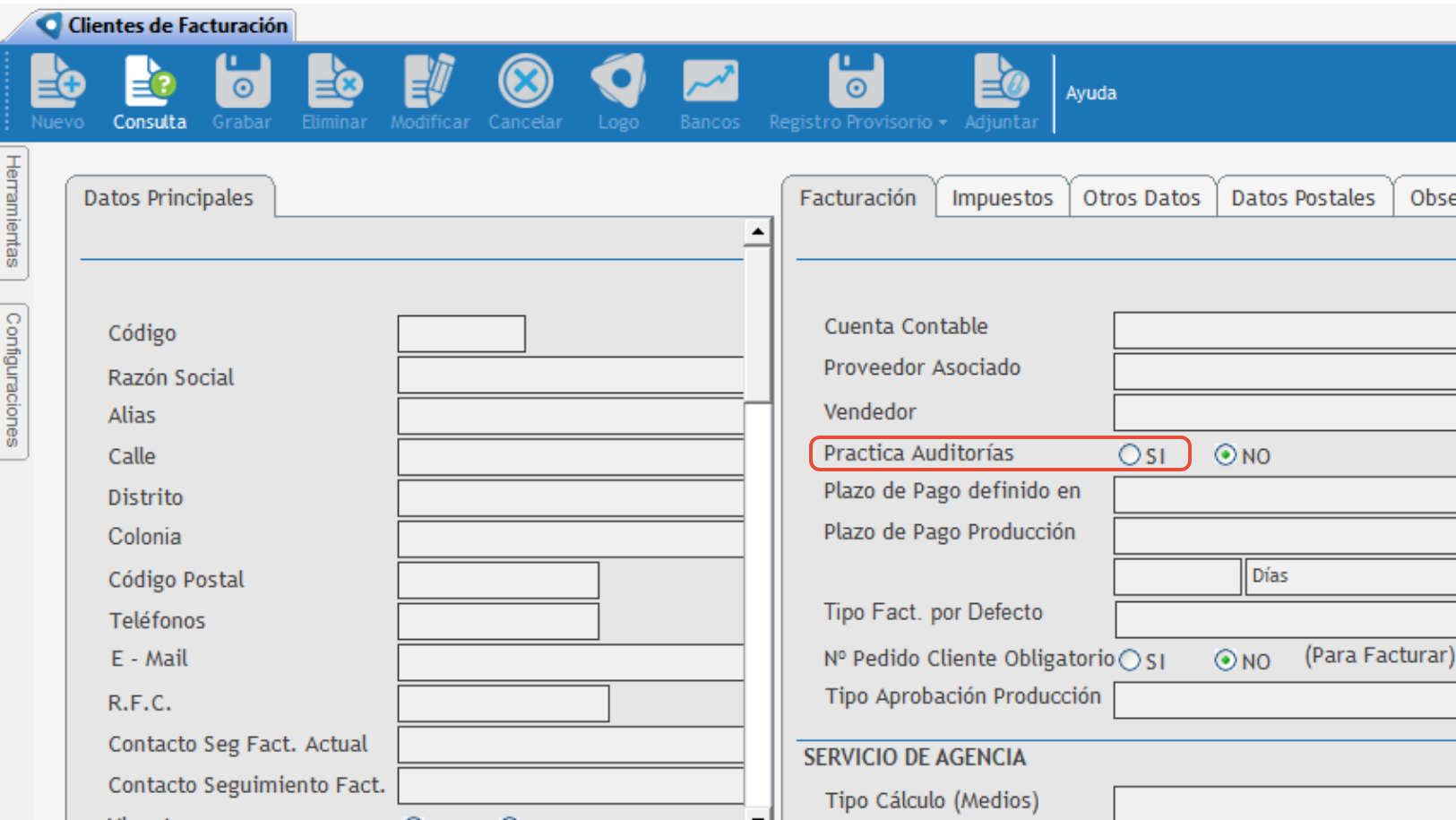Click the Vendedor field
This screenshot has width=1456, height=820.
point(1285,412)
